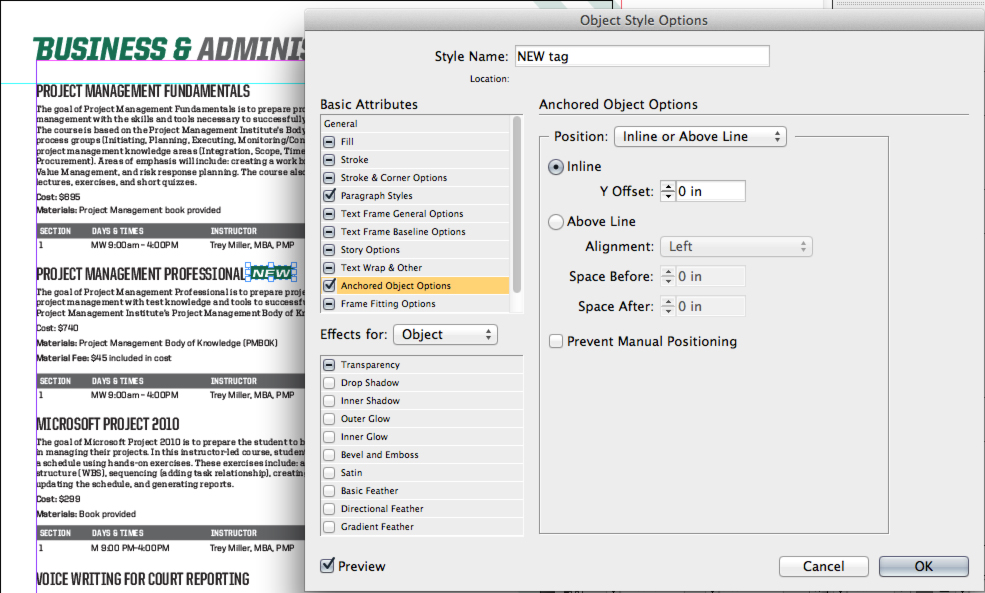Click the Y Offset value field

tap(710, 191)
